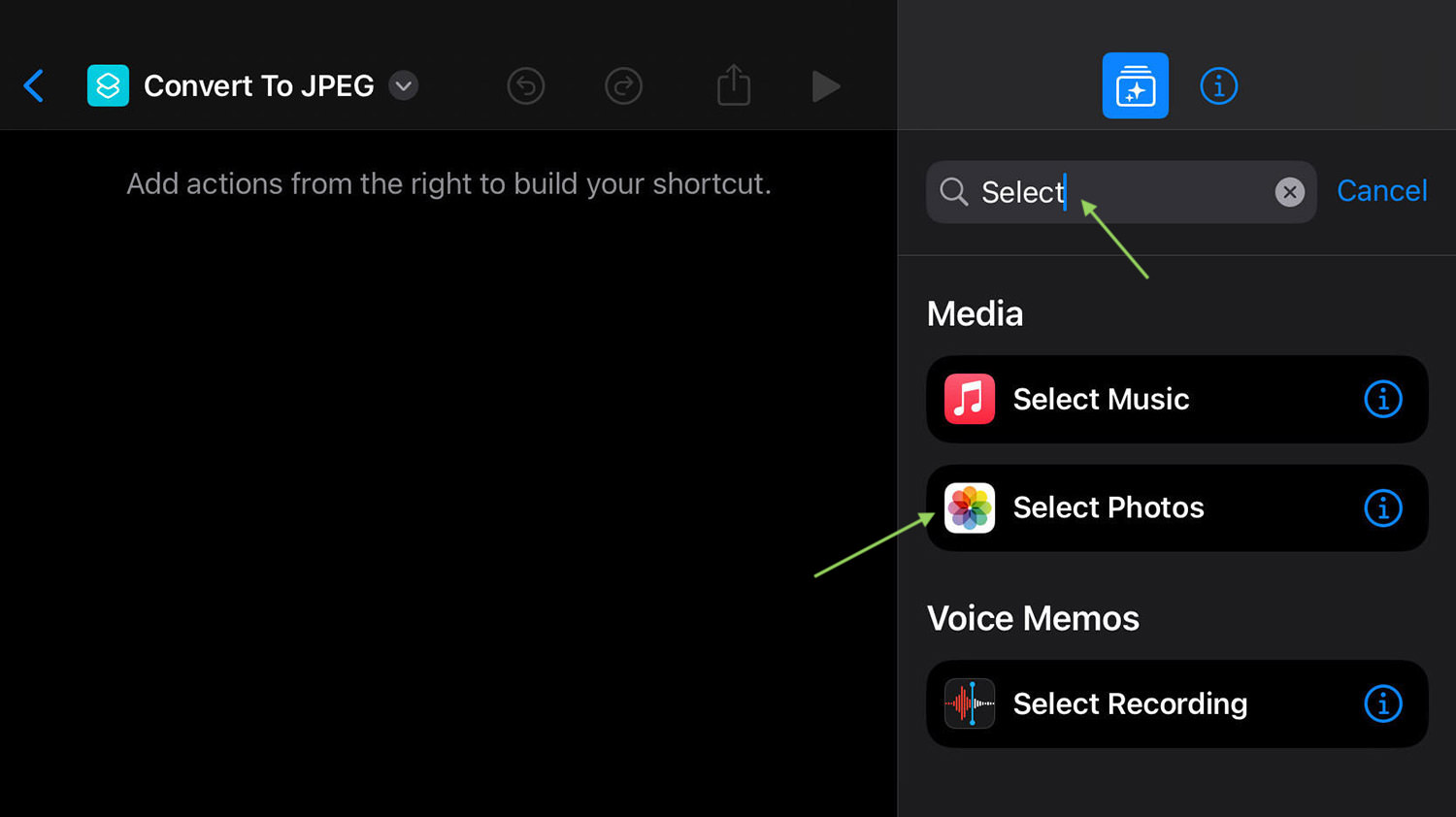Run the shortcut with play button
Screen dimensions: 1456x817
tap(825, 86)
